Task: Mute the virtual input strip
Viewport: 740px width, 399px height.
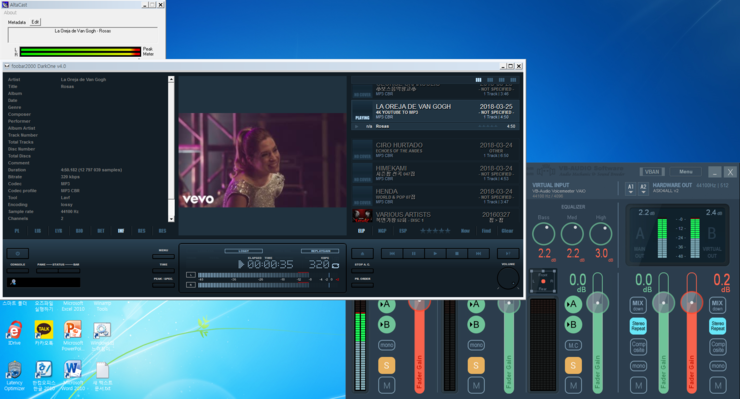Action: pos(573,385)
